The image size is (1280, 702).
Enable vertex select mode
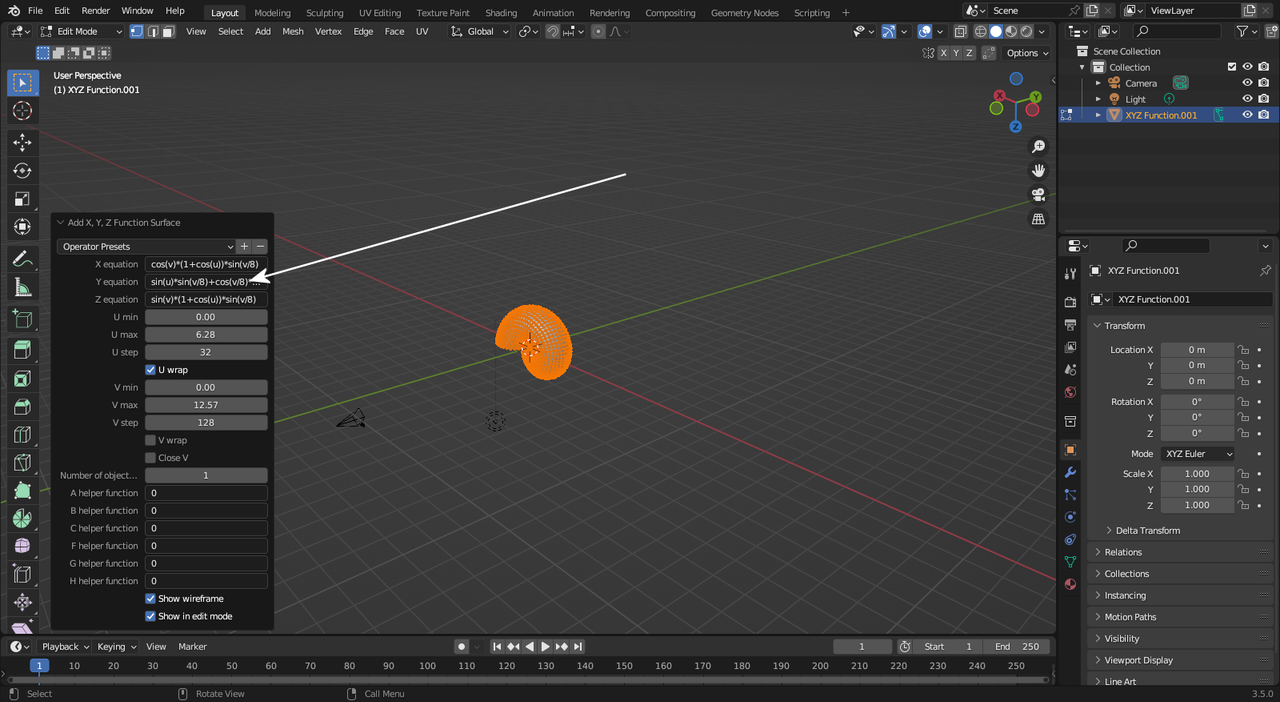point(137,31)
